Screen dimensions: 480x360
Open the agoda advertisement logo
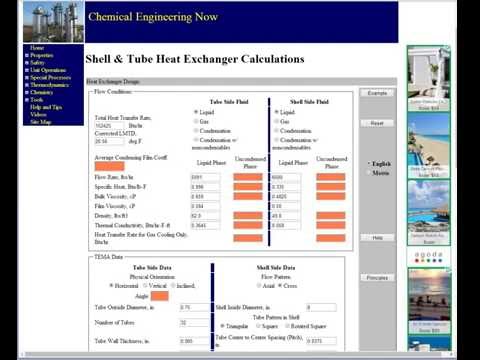coord(429,257)
